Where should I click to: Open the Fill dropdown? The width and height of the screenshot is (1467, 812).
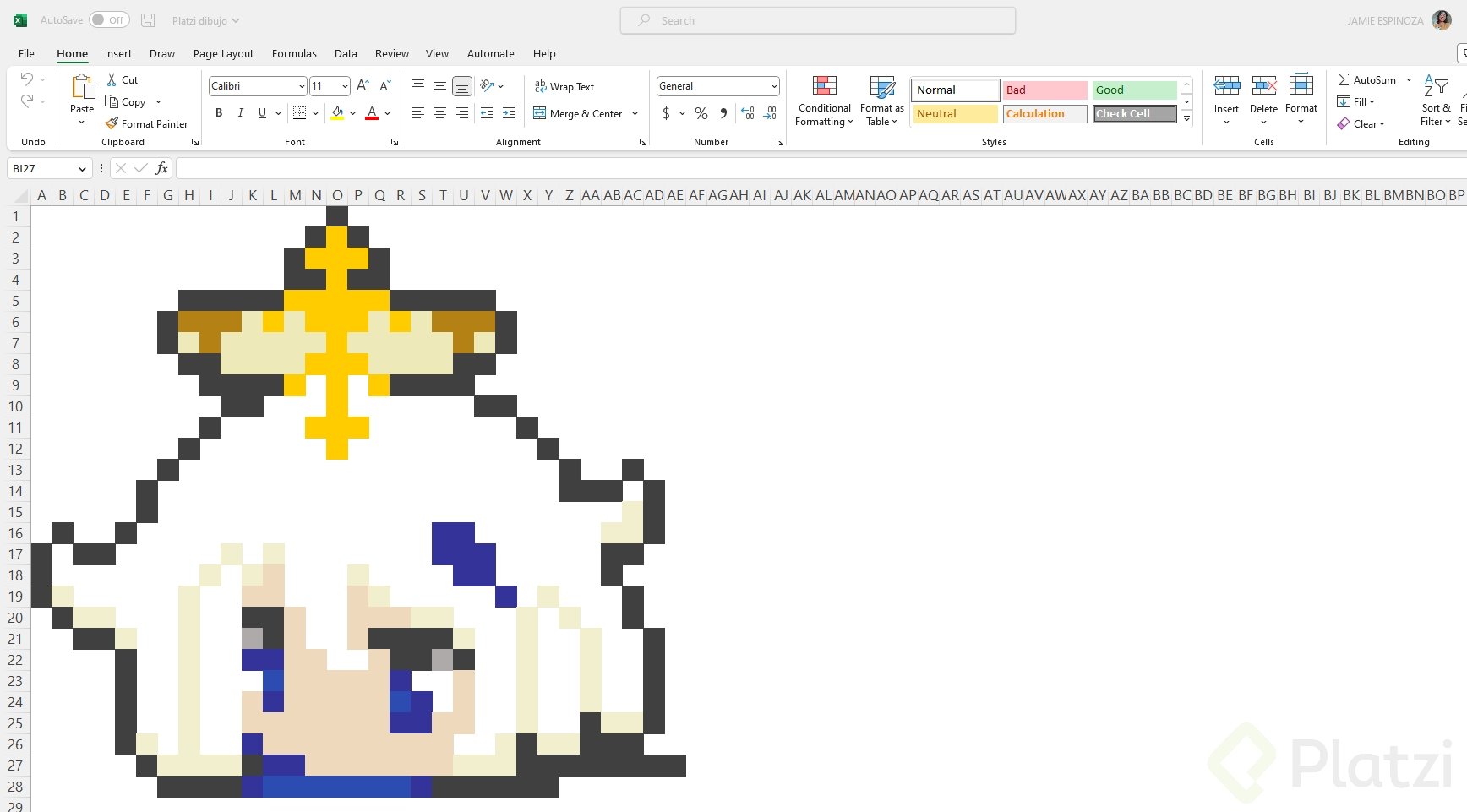click(x=1356, y=101)
